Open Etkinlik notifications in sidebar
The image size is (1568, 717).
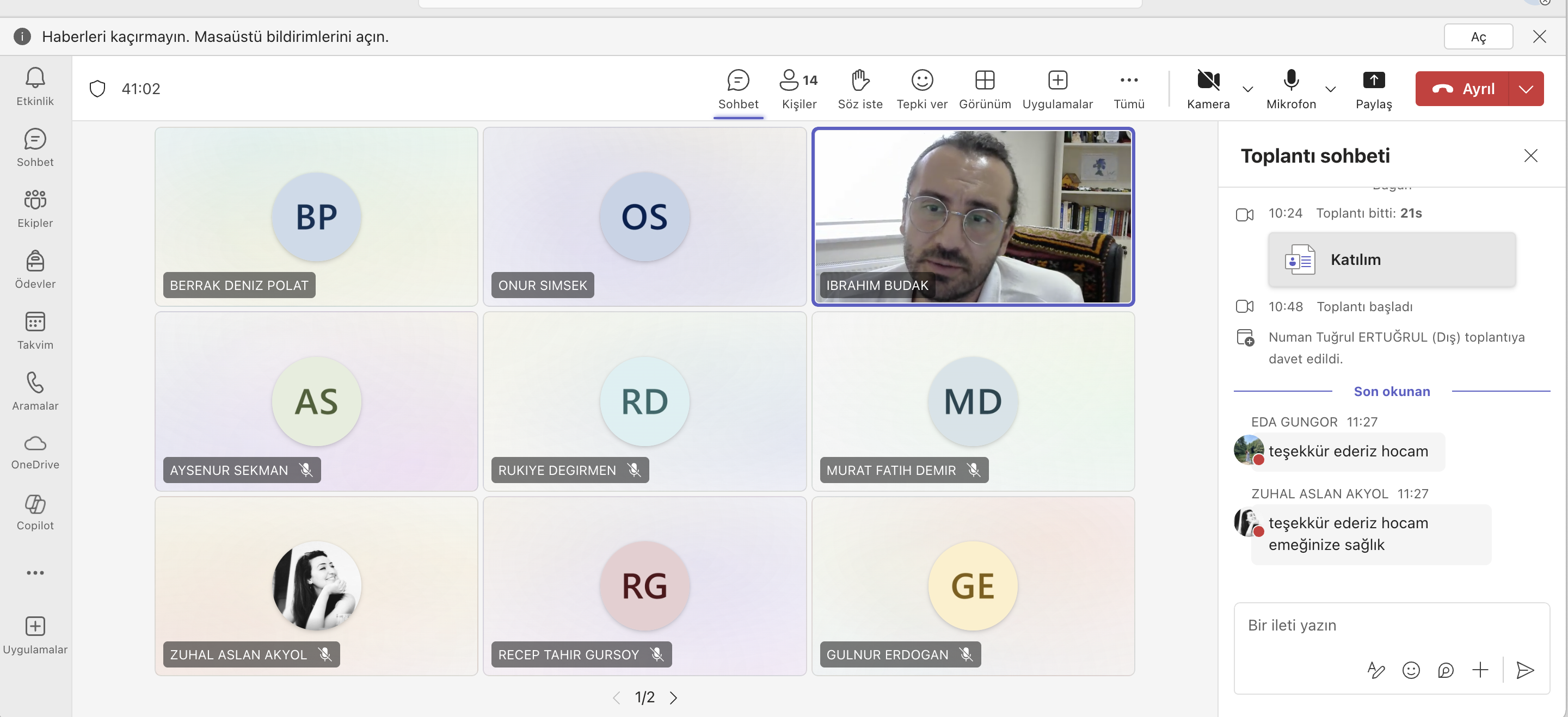[35, 87]
